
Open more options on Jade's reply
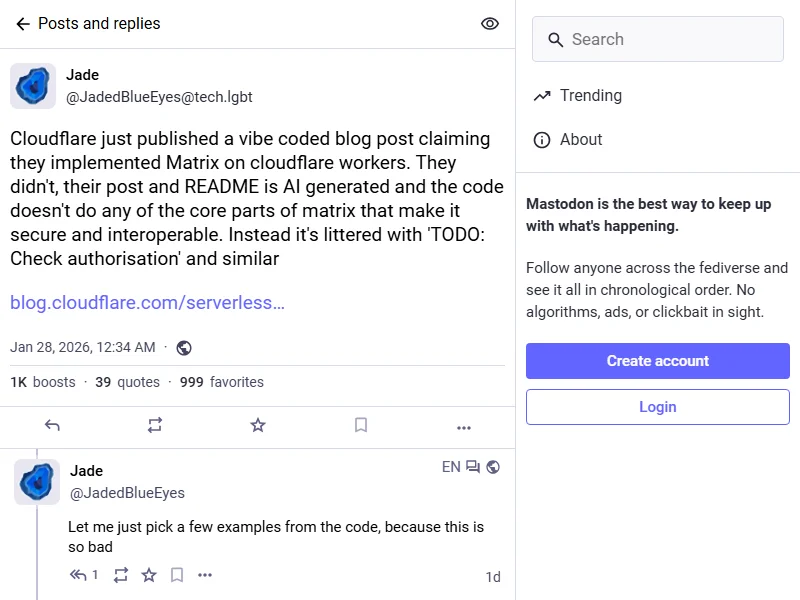tap(205, 575)
